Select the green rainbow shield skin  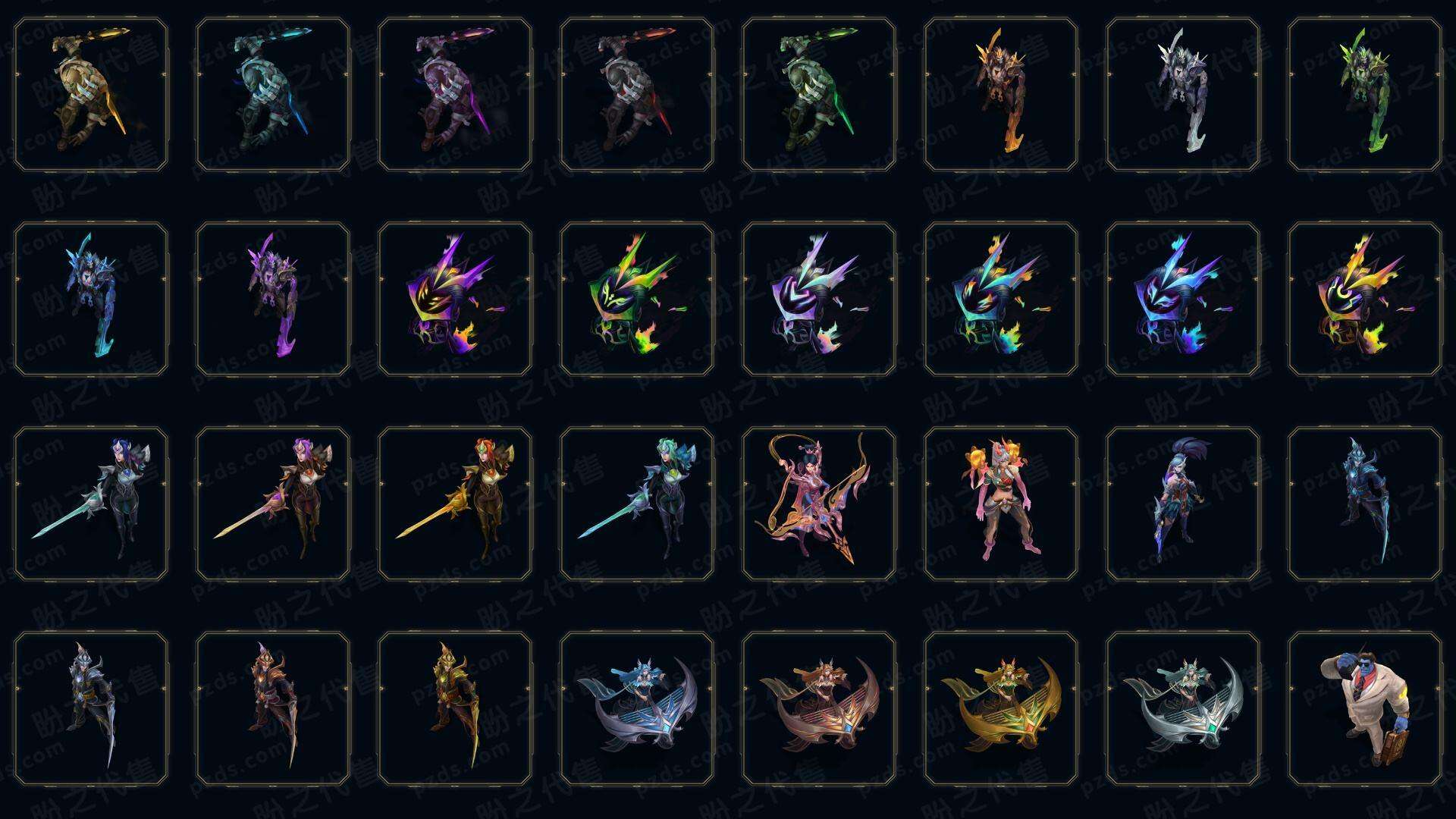(x=637, y=299)
